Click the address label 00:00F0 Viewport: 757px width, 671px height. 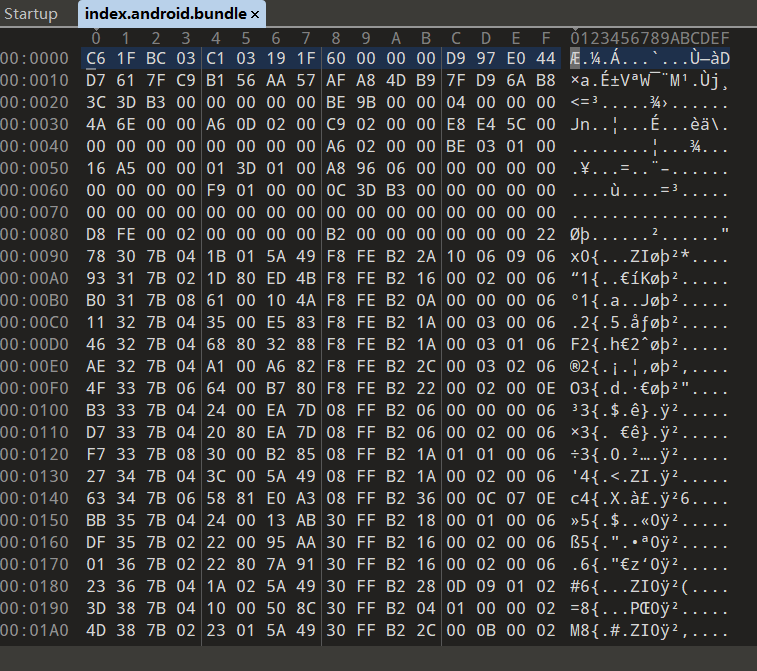[x=34, y=388]
